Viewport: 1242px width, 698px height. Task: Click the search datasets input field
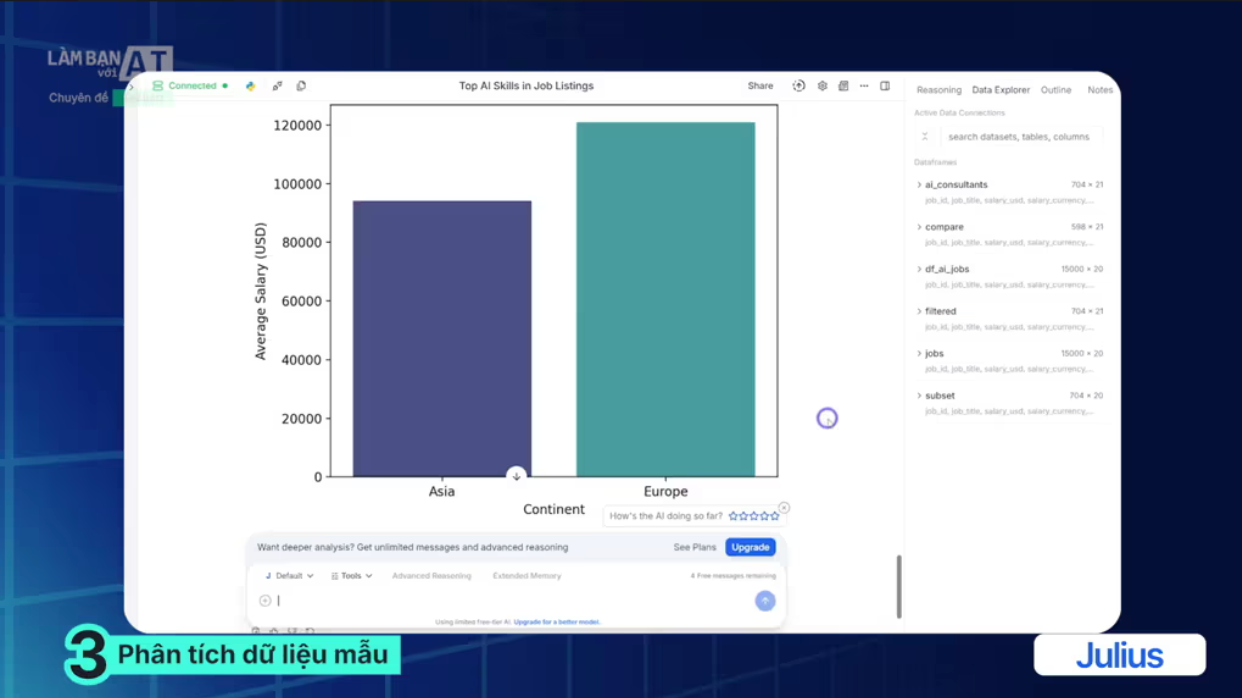pos(1018,137)
